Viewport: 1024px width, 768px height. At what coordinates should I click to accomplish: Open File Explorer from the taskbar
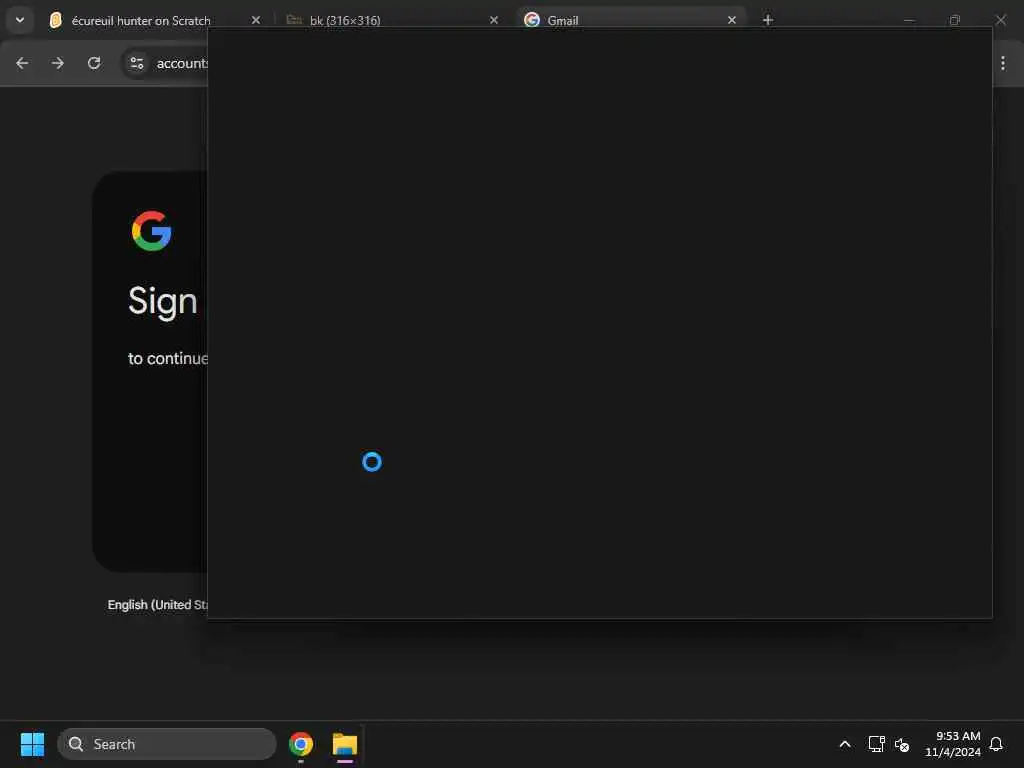click(345, 744)
